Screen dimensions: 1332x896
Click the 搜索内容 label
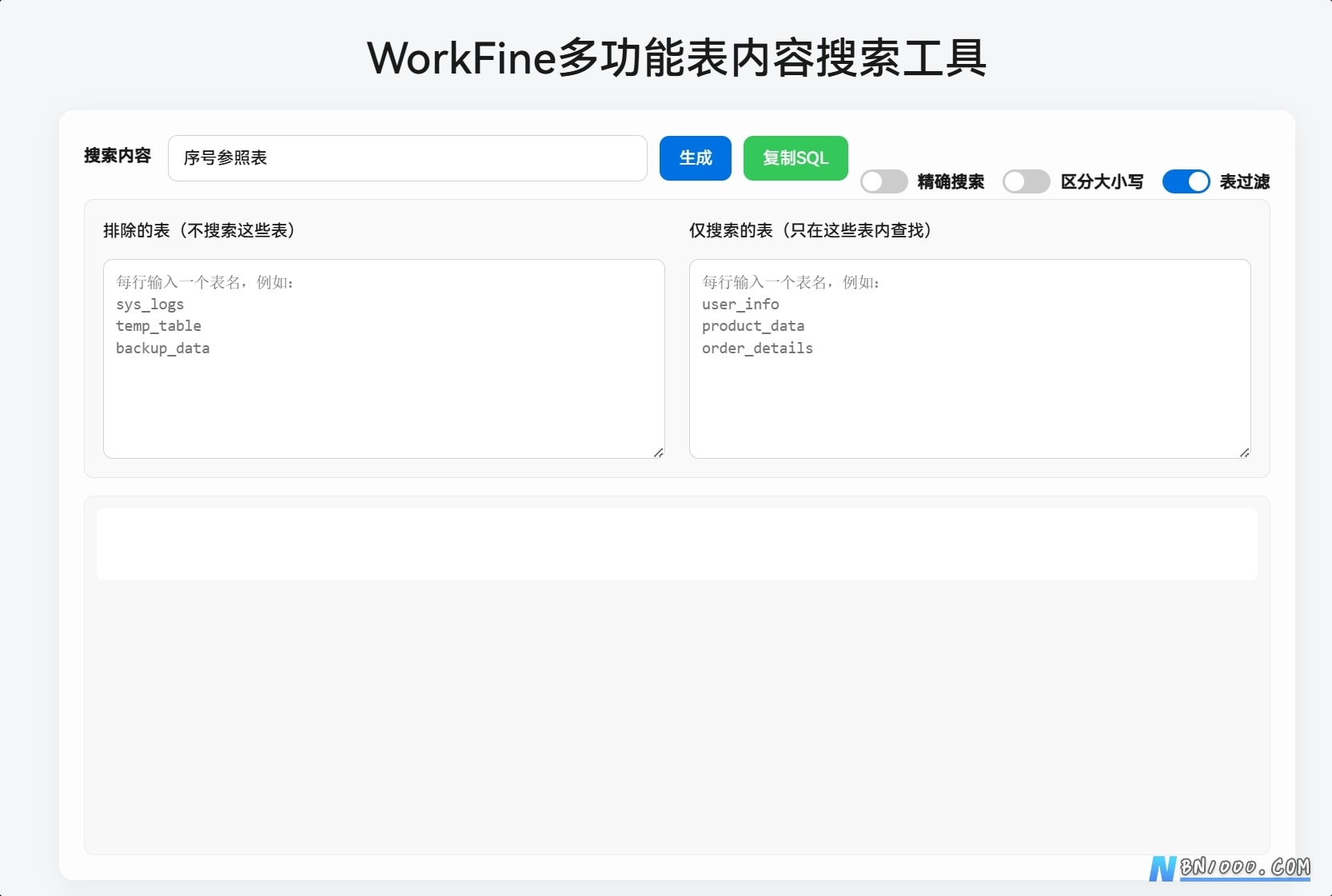pos(118,156)
